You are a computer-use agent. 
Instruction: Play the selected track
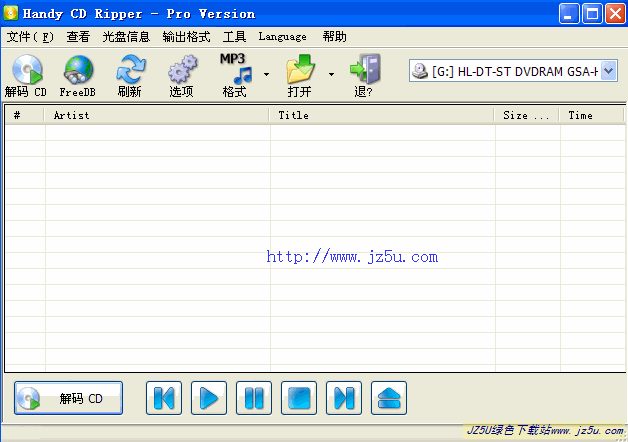coord(209,398)
